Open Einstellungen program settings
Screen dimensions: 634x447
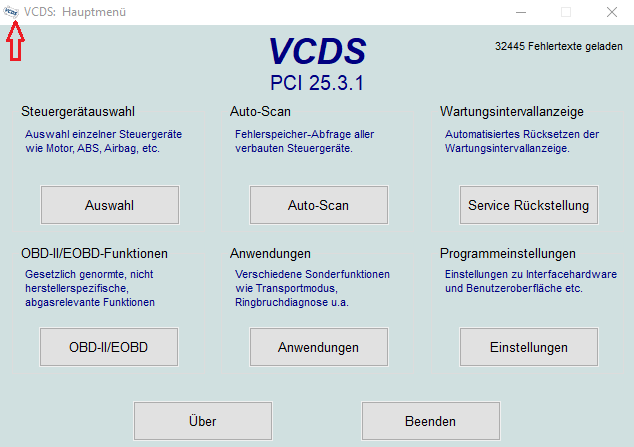pyautogui.click(x=528, y=347)
